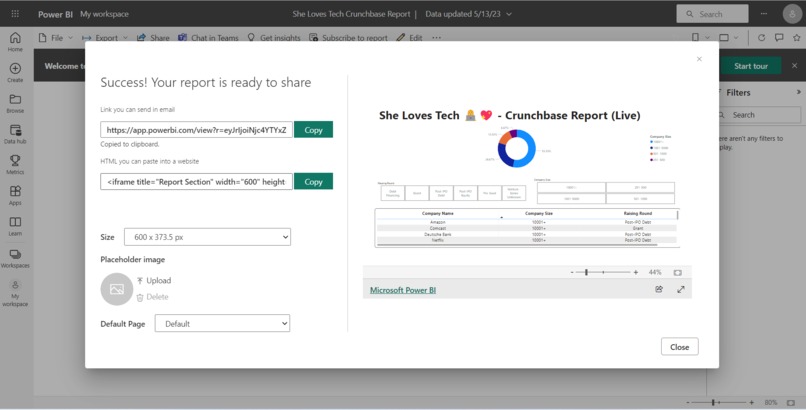Open Data hub in the sidebar
Screen dimensions: 806x410
pos(15,134)
